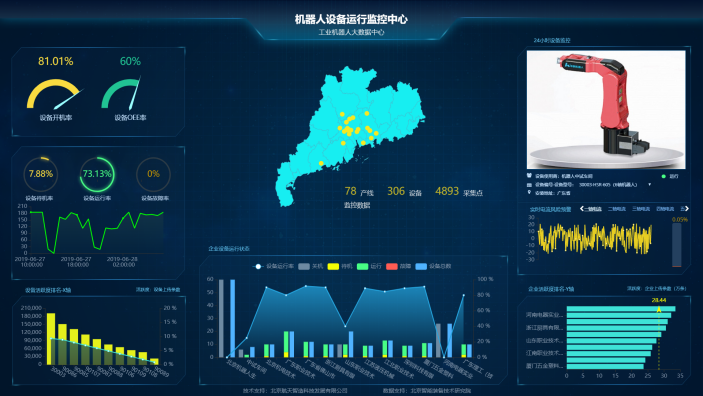
Task: Click the 工业机器人大数据中心 subtitle
Action: tap(351, 32)
